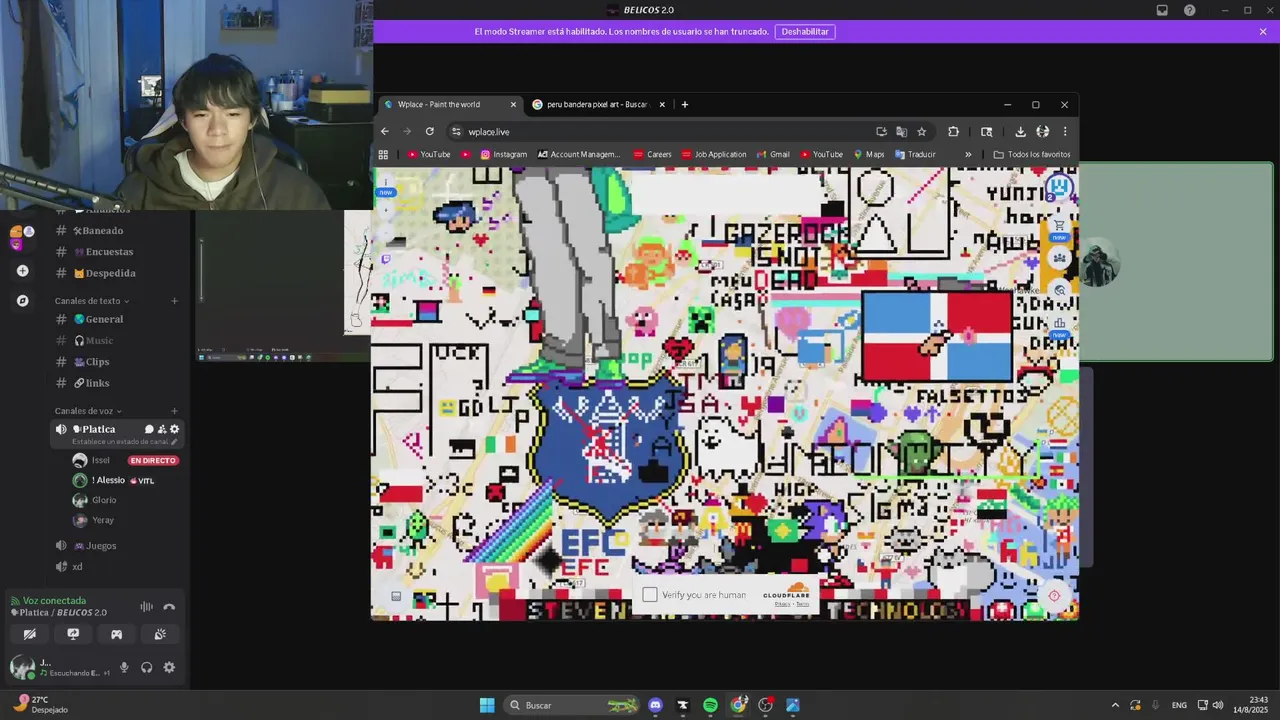Open the Maps bookmark

868,154
